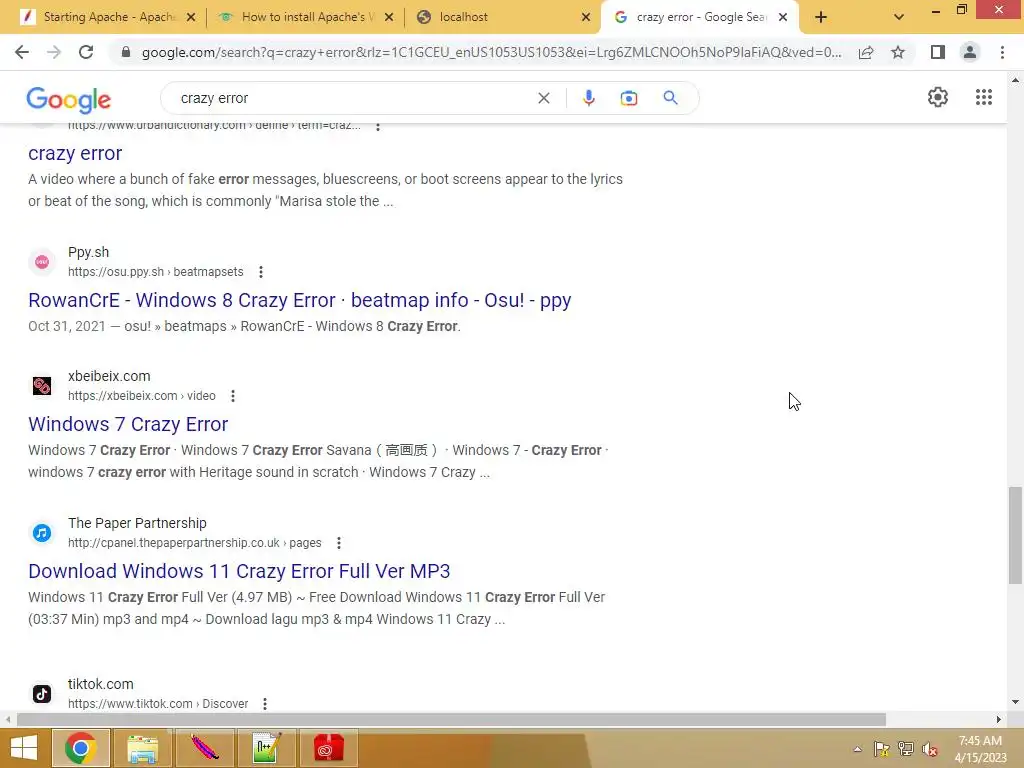Open Windows 7 Crazy Error result
The height and width of the screenshot is (768, 1024).
click(128, 424)
